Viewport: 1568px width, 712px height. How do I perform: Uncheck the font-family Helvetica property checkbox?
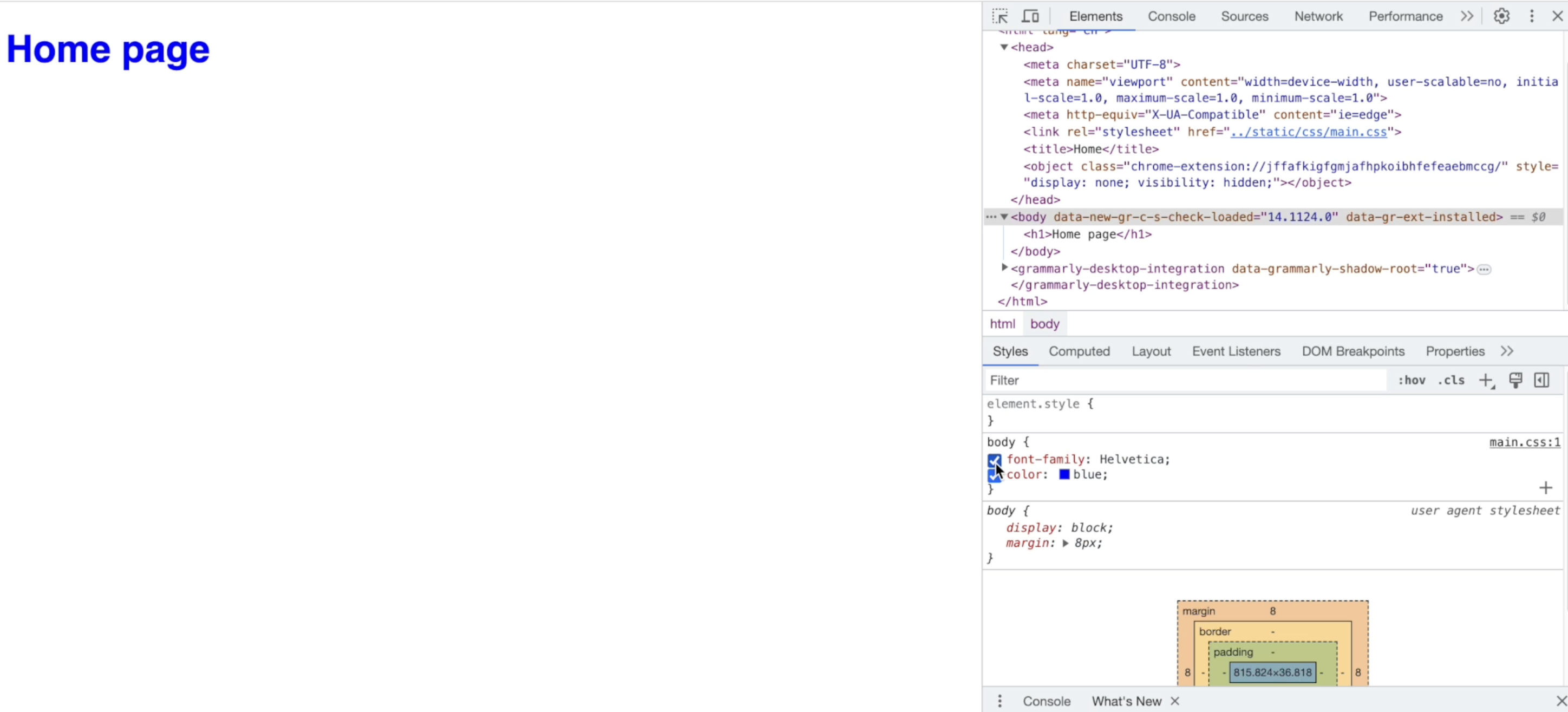click(994, 460)
